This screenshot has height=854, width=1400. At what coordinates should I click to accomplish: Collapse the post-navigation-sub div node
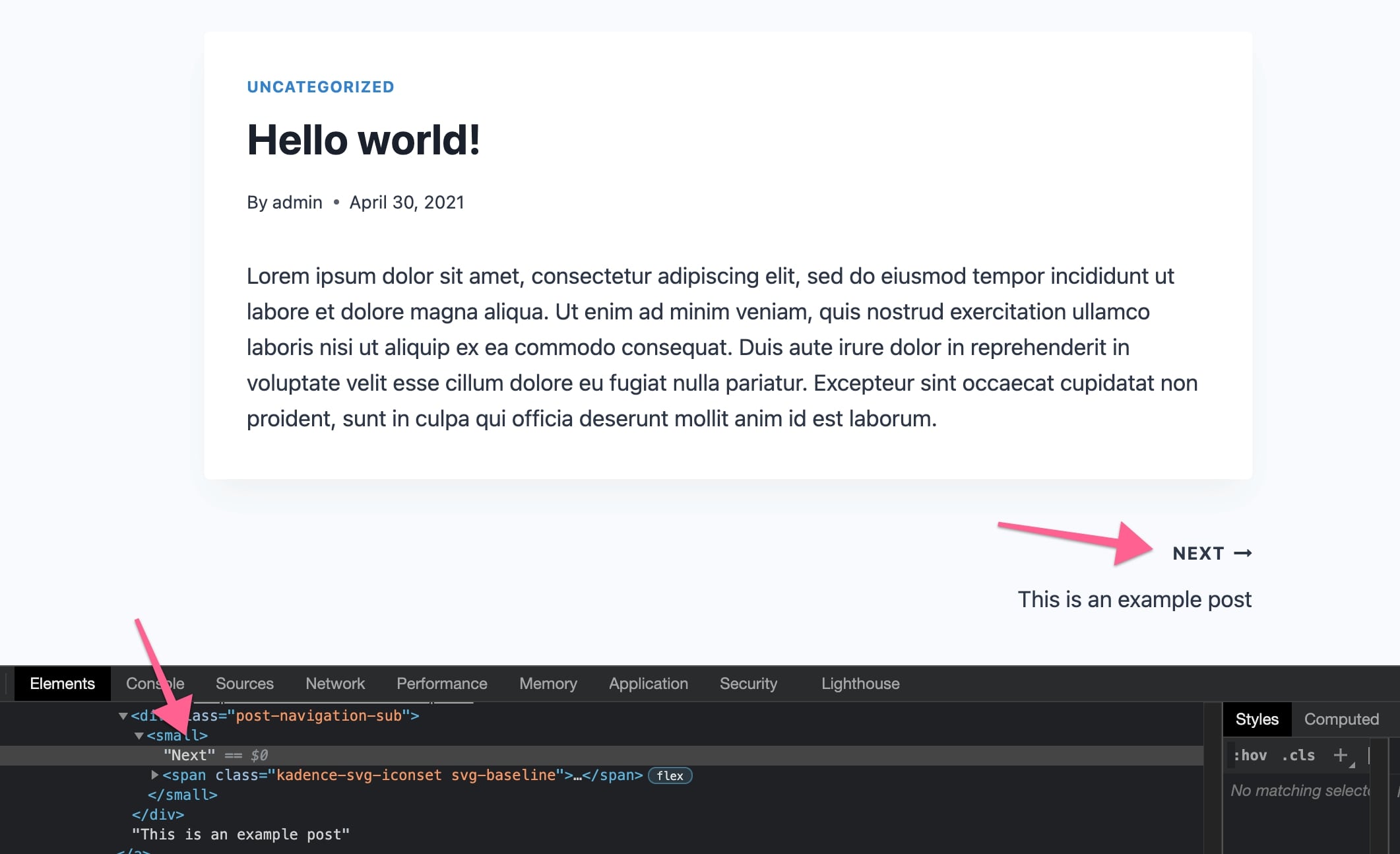123,716
